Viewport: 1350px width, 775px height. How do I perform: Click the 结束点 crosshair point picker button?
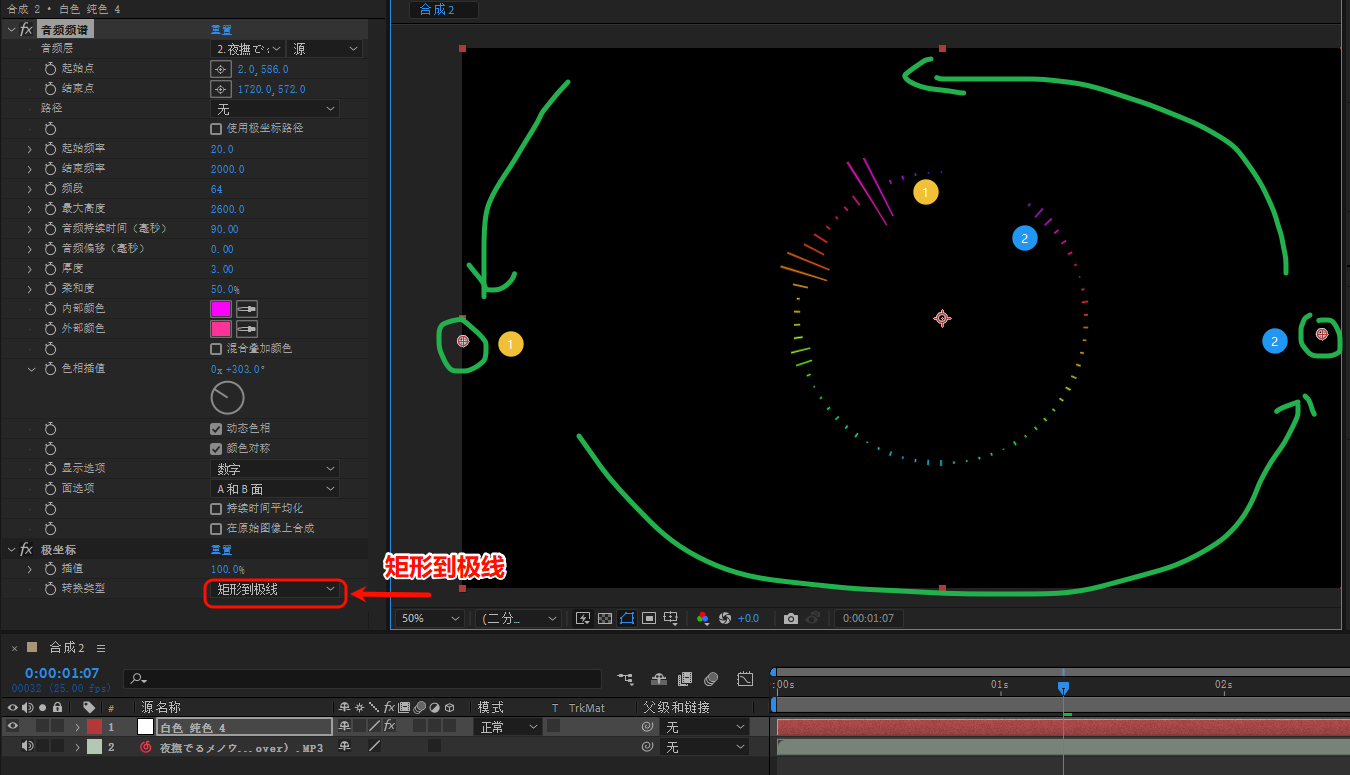tap(220, 89)
